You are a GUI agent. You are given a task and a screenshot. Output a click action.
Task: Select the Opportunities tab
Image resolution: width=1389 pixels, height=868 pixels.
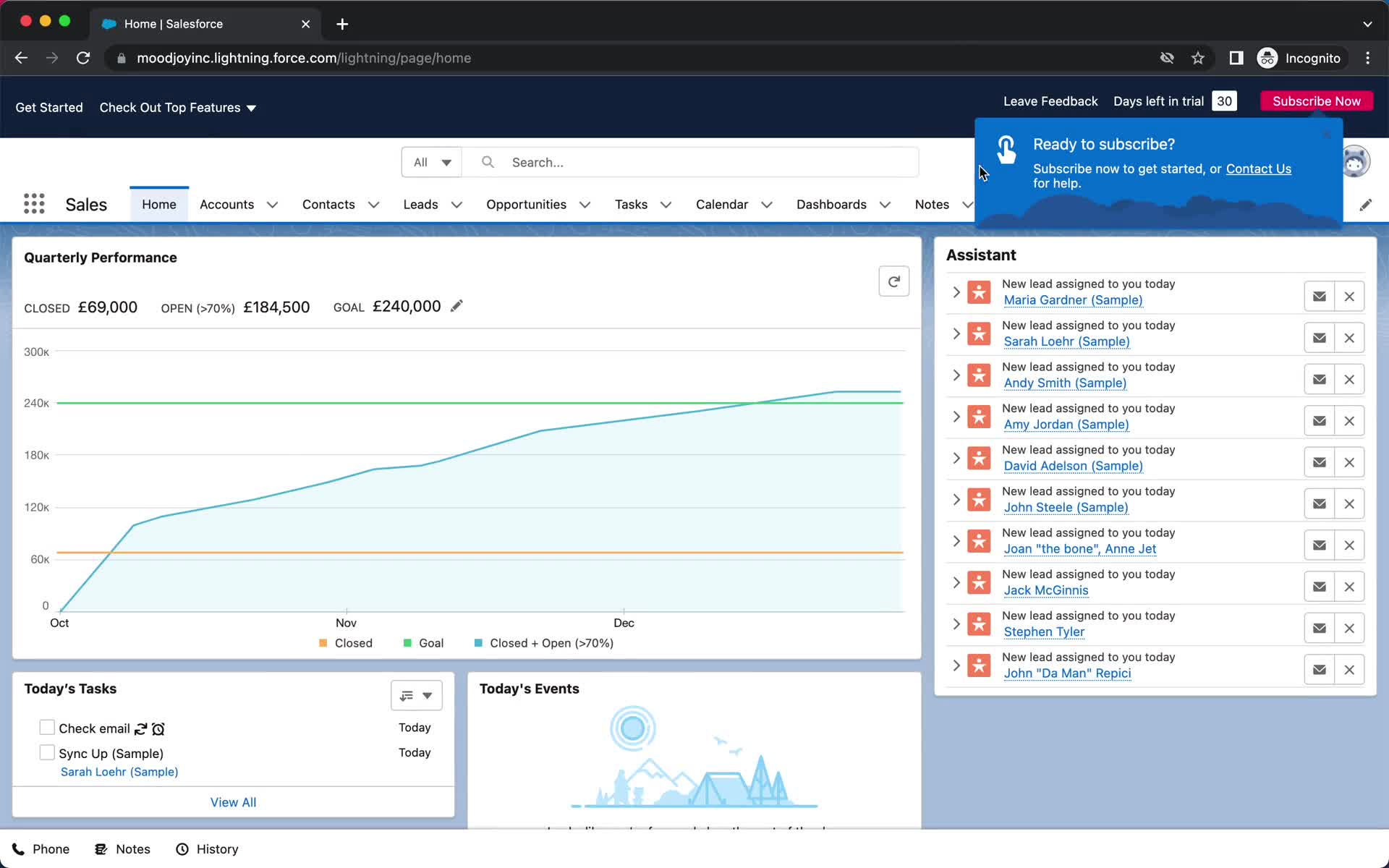pos(526,205)
